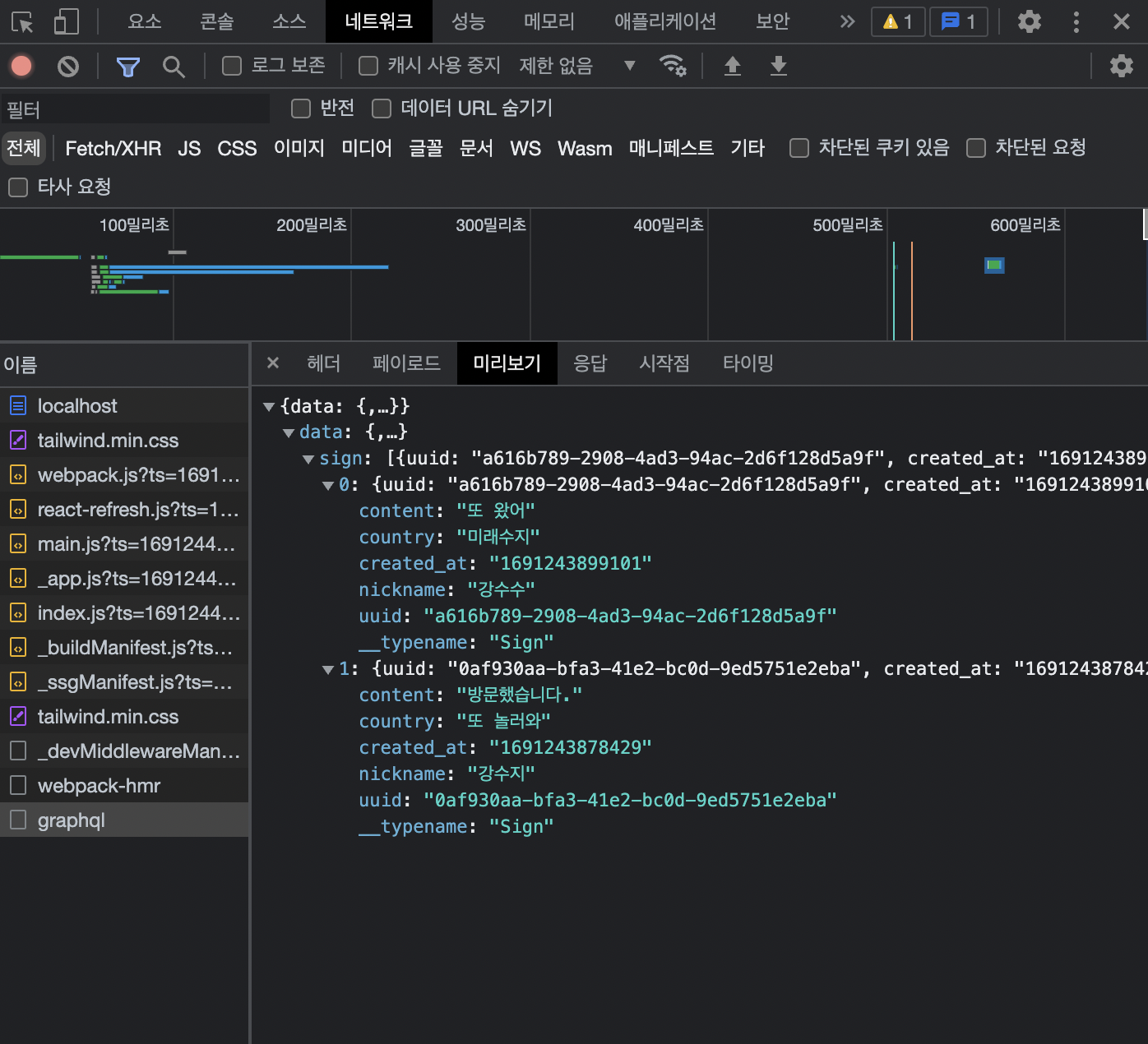The width and height of the screenshot is (1148, 1044).
Task: Import HAR file upload arrow
Action: click(732, 66)
